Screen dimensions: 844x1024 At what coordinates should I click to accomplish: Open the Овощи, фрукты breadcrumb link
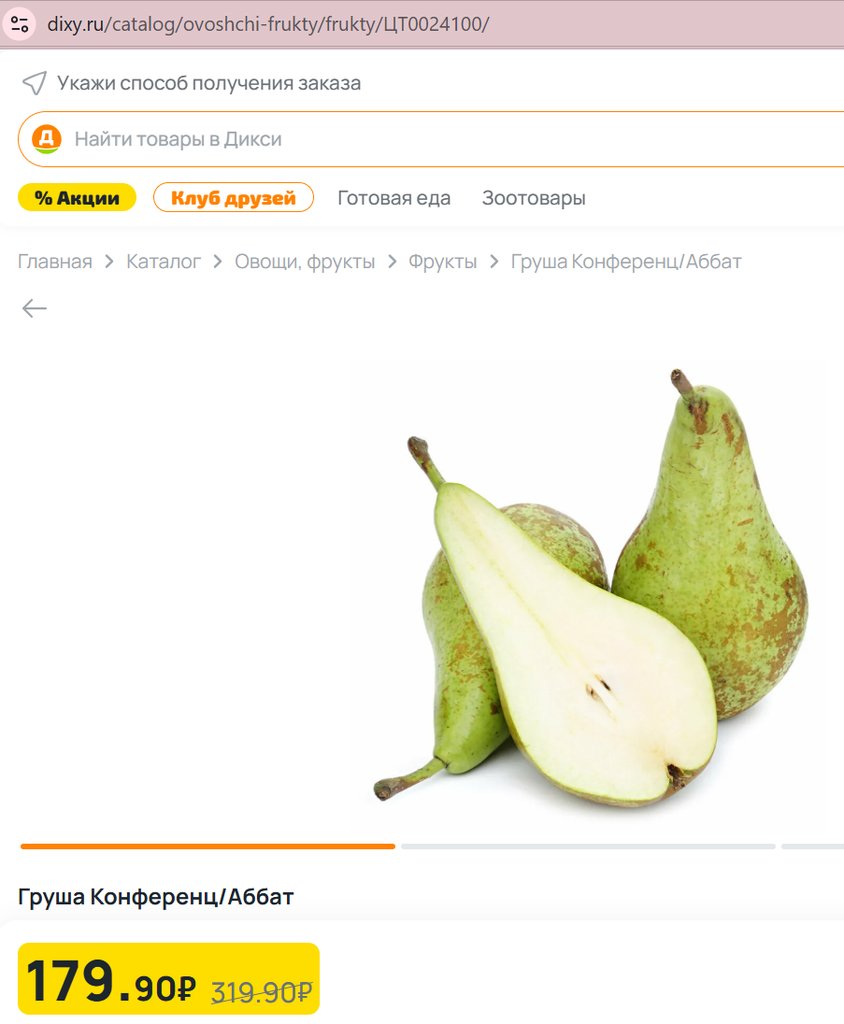point(304,262)
